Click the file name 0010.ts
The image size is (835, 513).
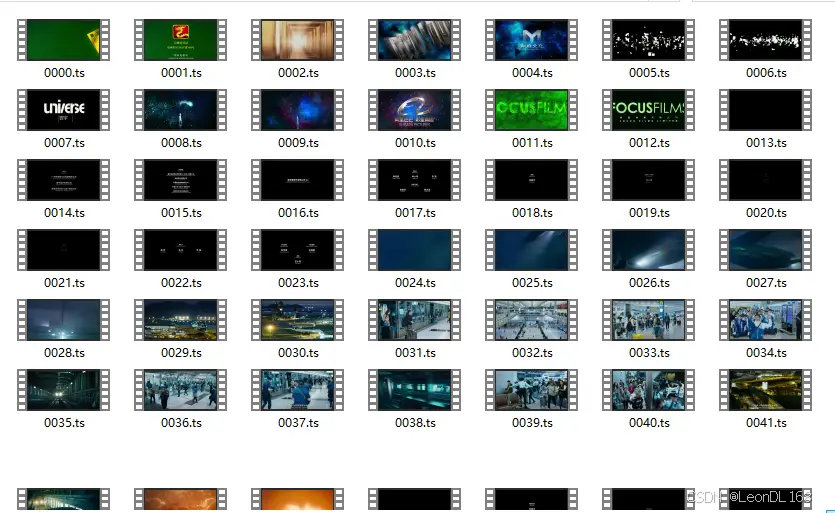415,143
